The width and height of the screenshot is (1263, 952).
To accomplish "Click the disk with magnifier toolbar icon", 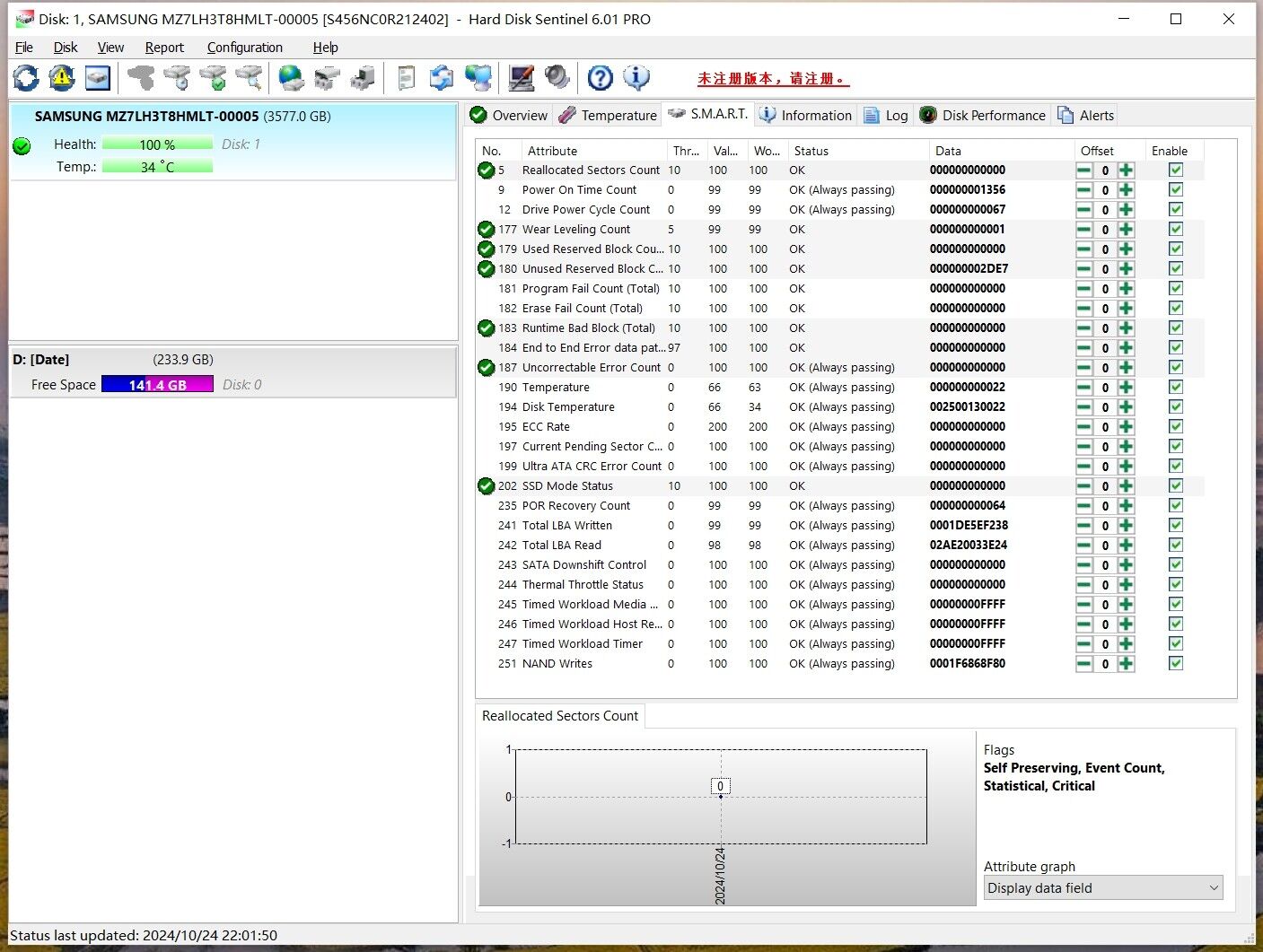I will (x=249, y=78).
